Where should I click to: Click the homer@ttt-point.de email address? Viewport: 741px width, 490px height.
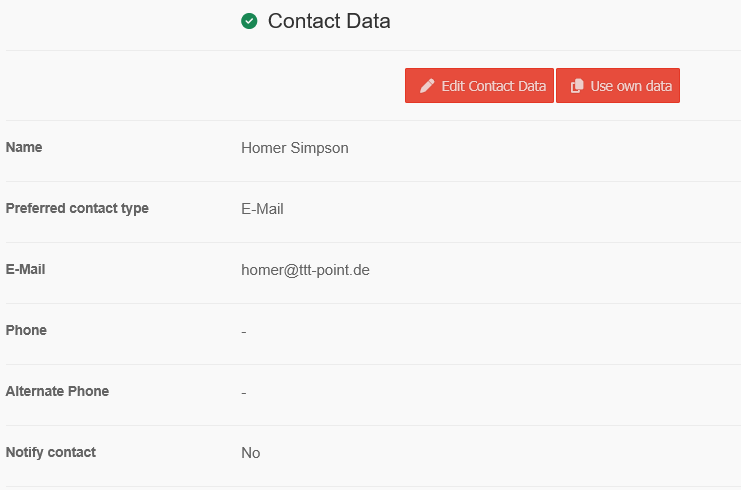(305, 270)
